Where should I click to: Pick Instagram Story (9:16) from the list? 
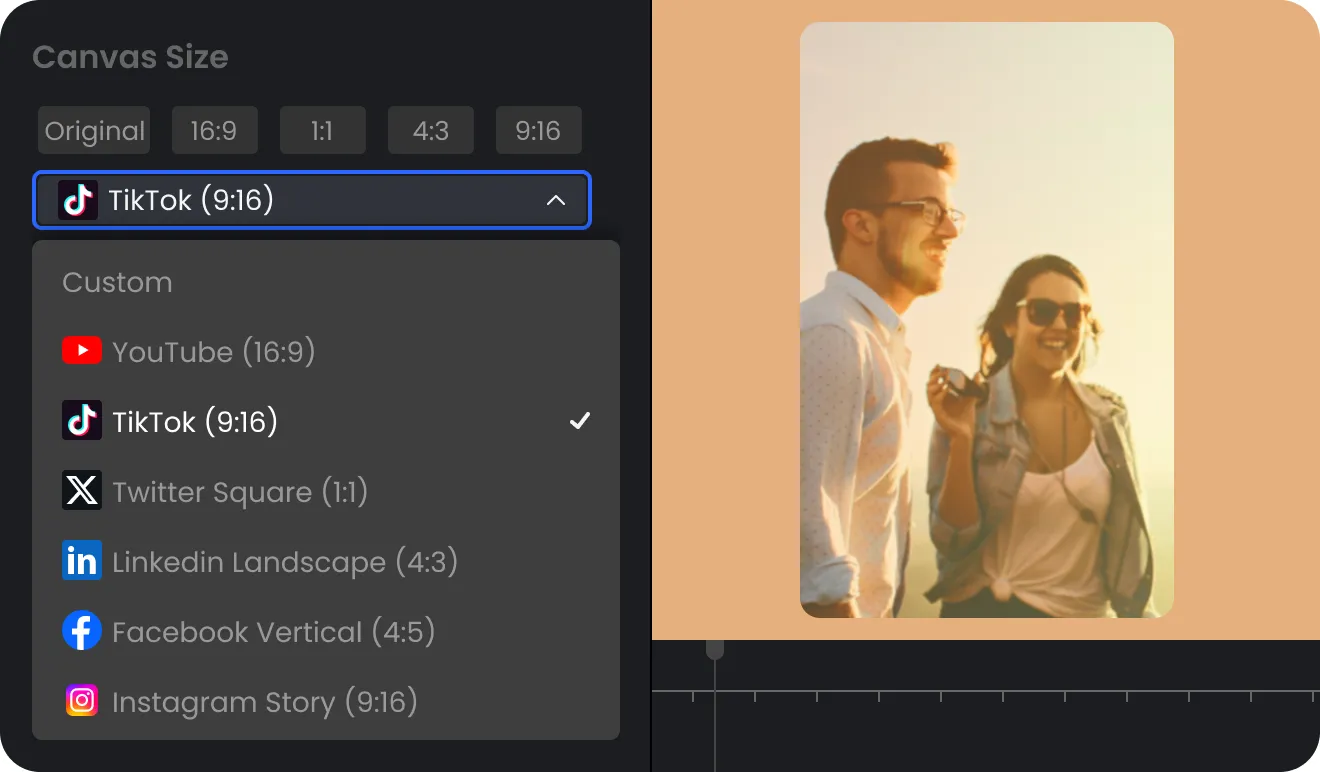pyautogui.click(x=264, y=702)
